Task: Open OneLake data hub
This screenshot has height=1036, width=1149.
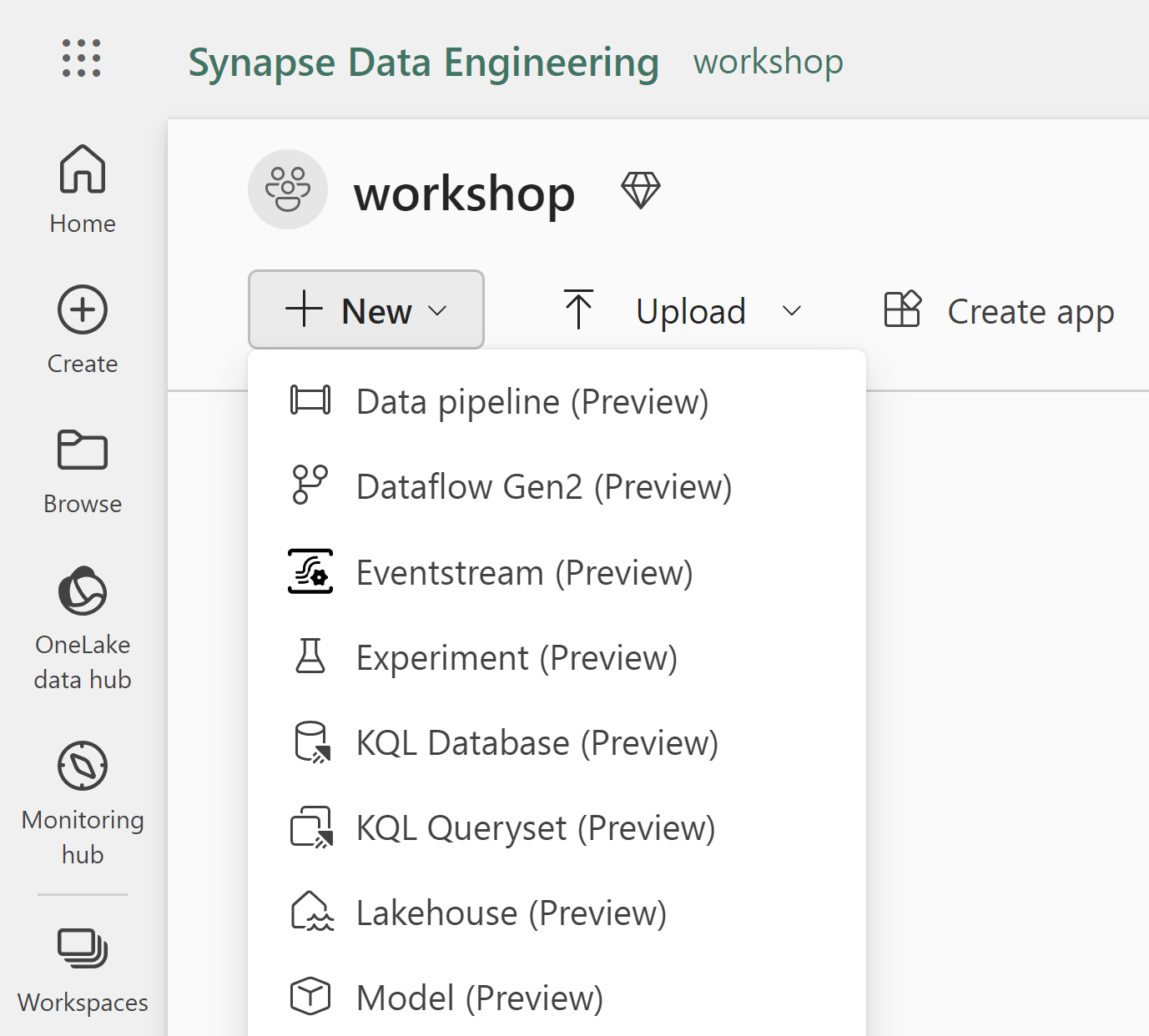Action: click(83, 629)
